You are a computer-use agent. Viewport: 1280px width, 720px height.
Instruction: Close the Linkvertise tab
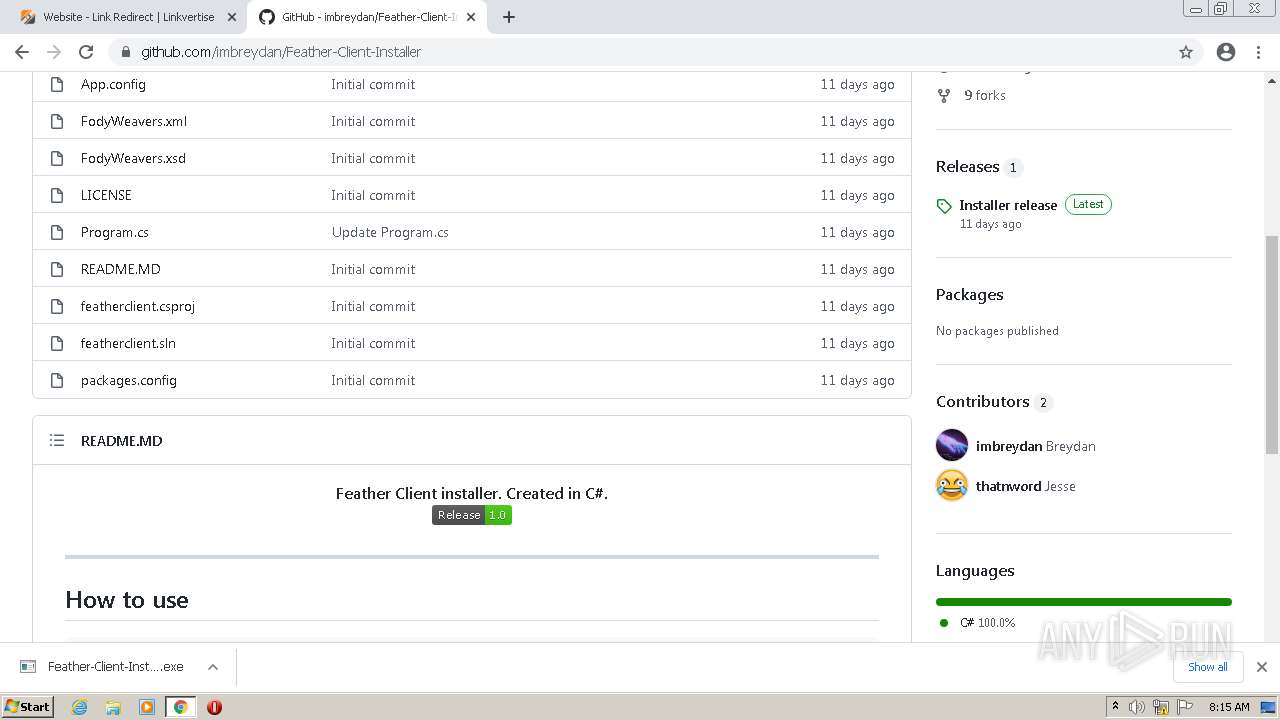231,17
